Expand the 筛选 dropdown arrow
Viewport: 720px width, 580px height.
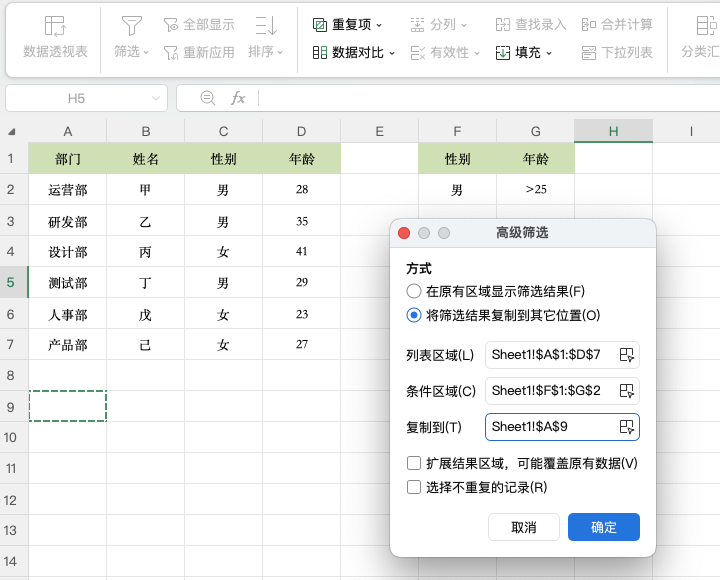point(146,52)
